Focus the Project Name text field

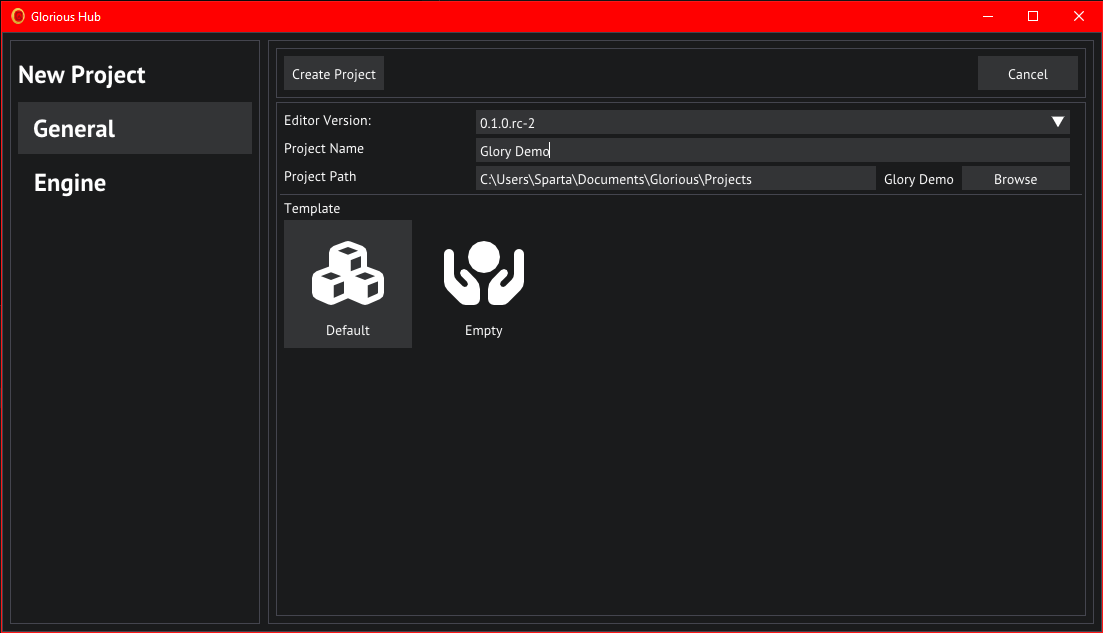click(x=772, y=151)
